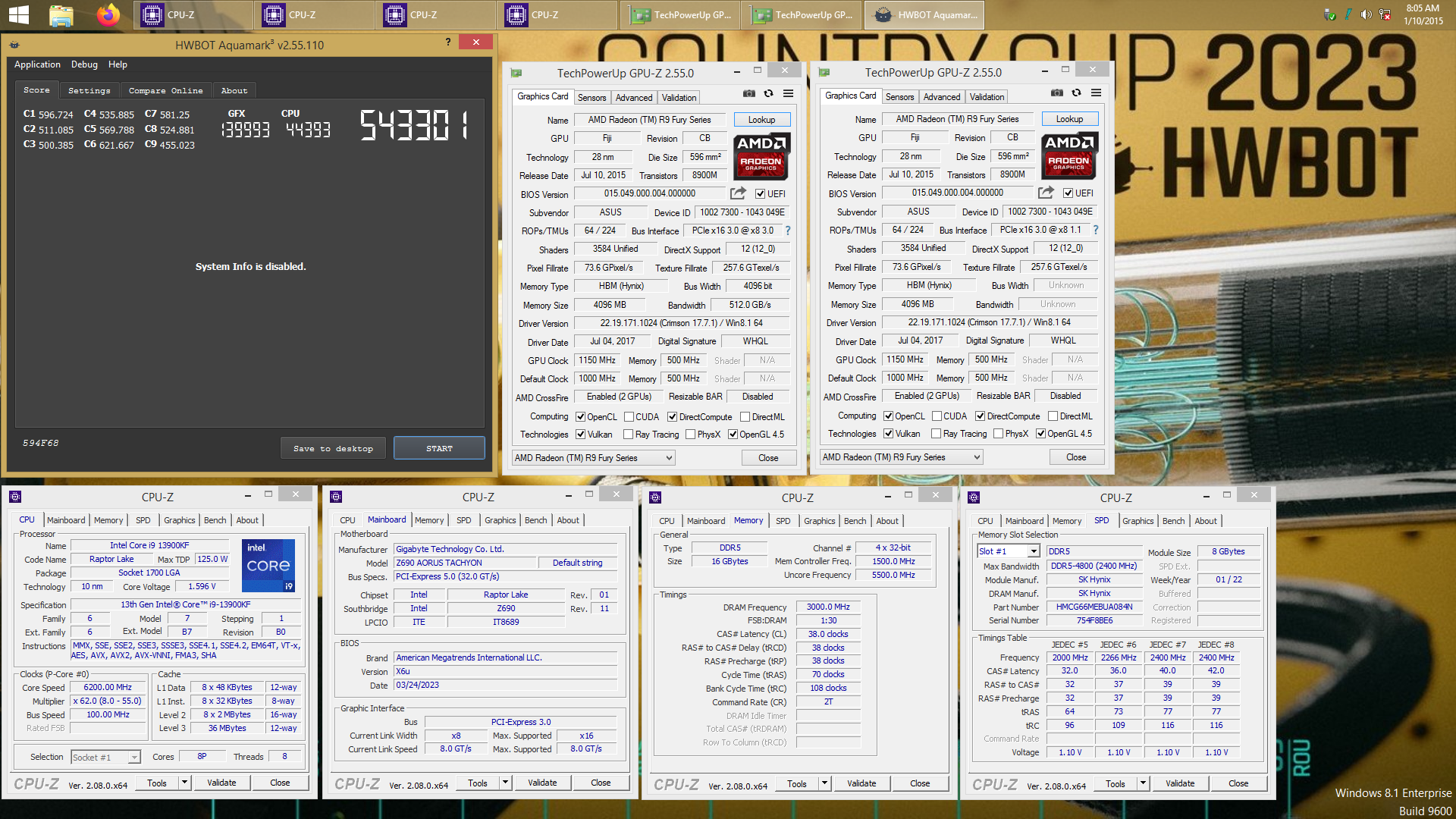Screen dimensions: 1456x819
Task: Click the network tray icon
Action: point(1385,14)
